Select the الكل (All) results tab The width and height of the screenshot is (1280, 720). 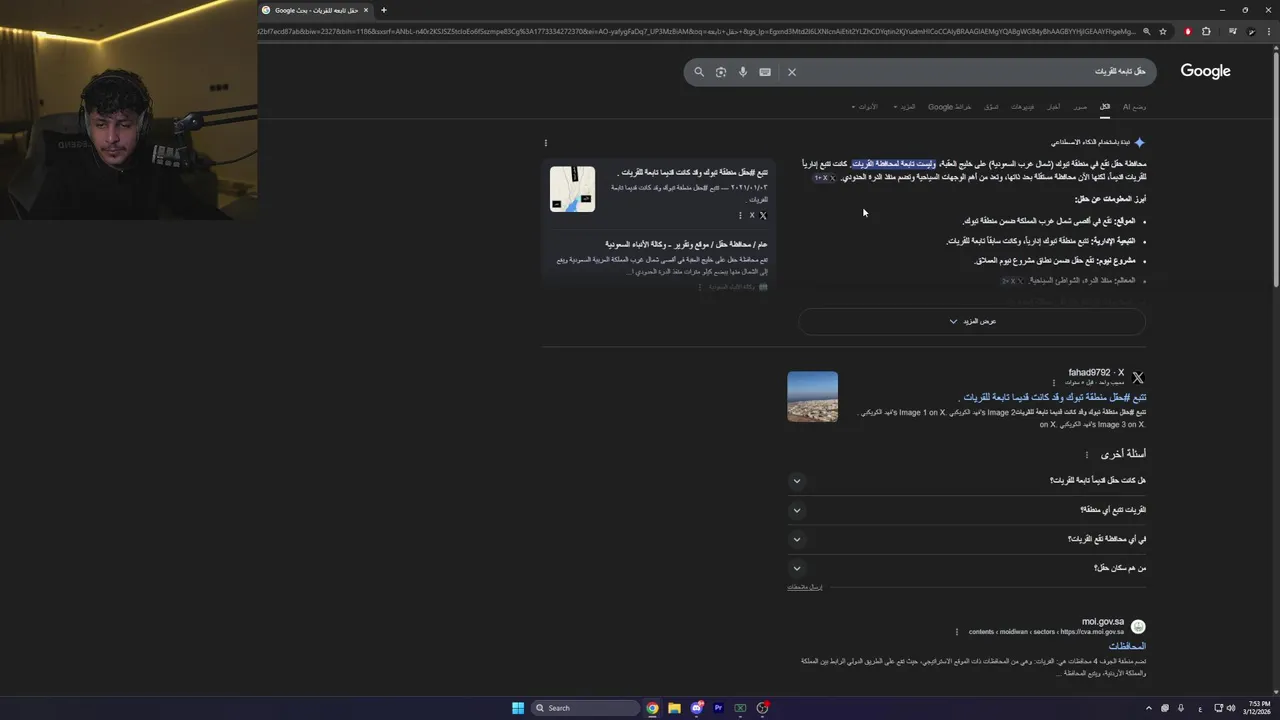coord(1105,106)
